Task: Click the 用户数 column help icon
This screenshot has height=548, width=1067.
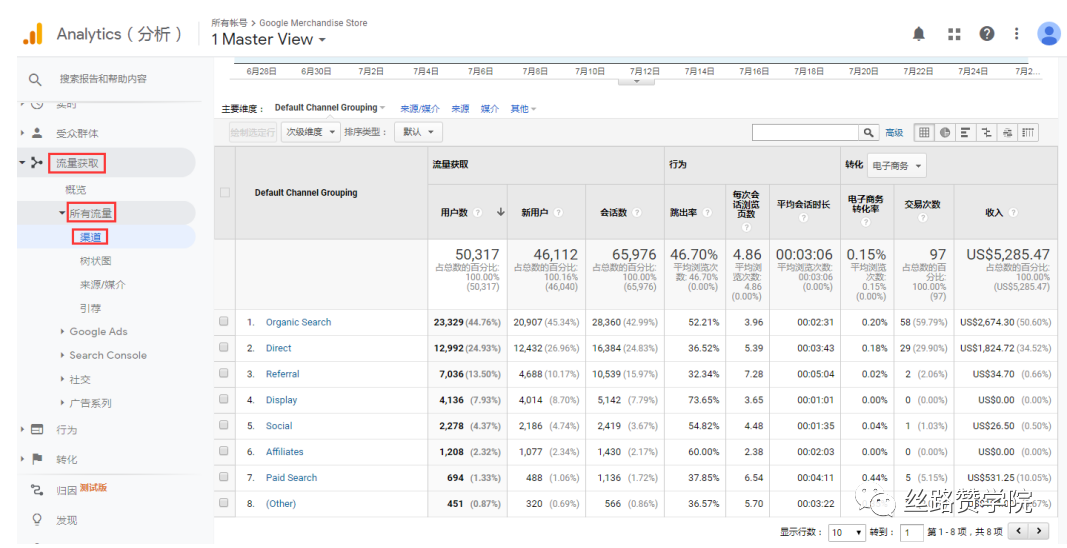Action: coord(478,212)
